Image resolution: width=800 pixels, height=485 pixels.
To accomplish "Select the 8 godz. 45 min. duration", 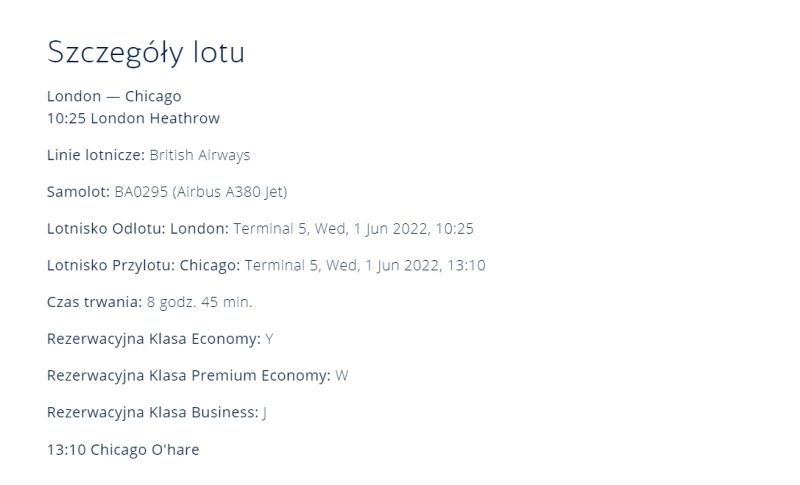I will pyautogui.click(x=199, y=302).
